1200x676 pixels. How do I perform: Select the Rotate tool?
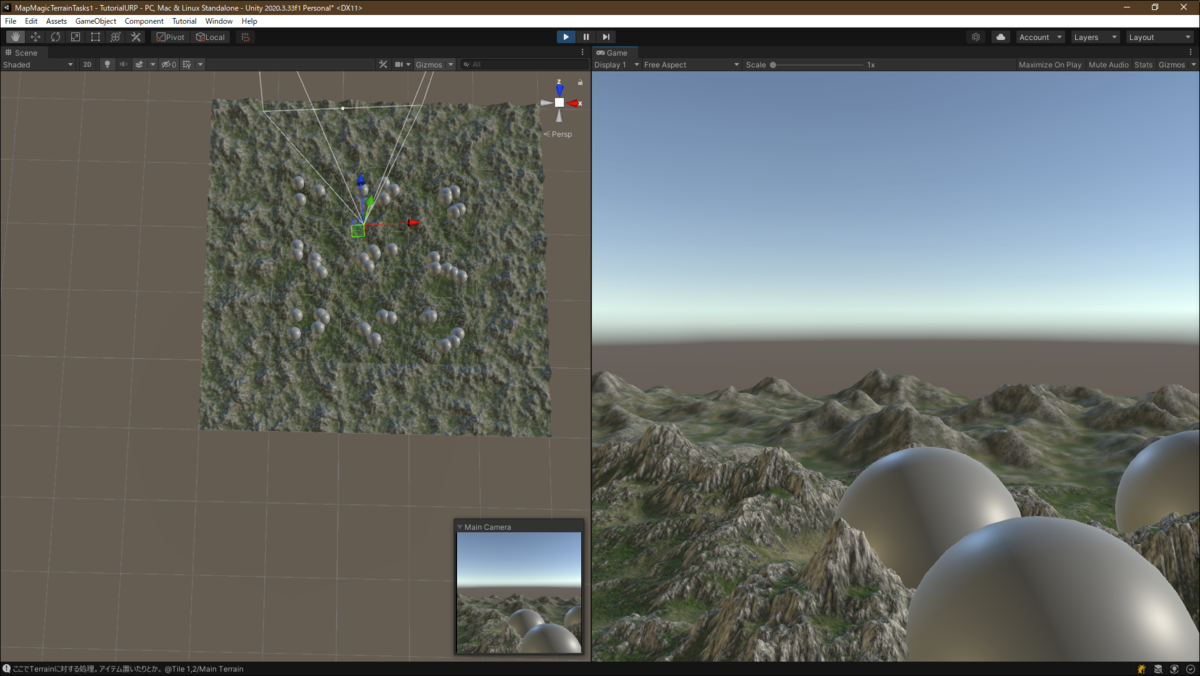(55, 37)
